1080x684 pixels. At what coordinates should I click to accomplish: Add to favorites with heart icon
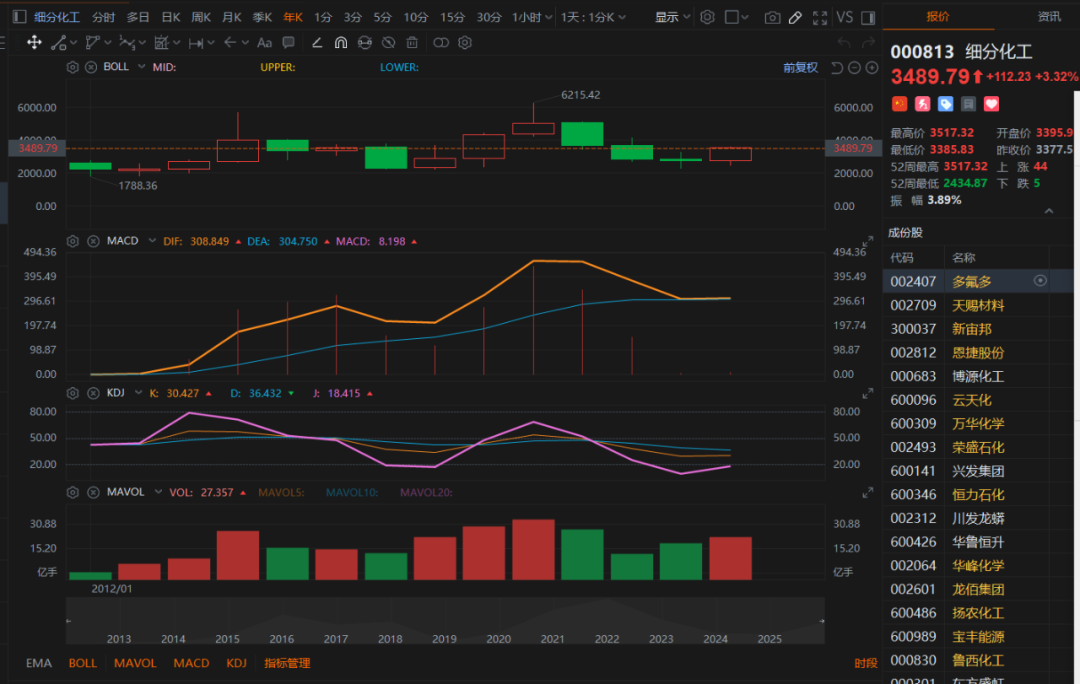(991, 104)
